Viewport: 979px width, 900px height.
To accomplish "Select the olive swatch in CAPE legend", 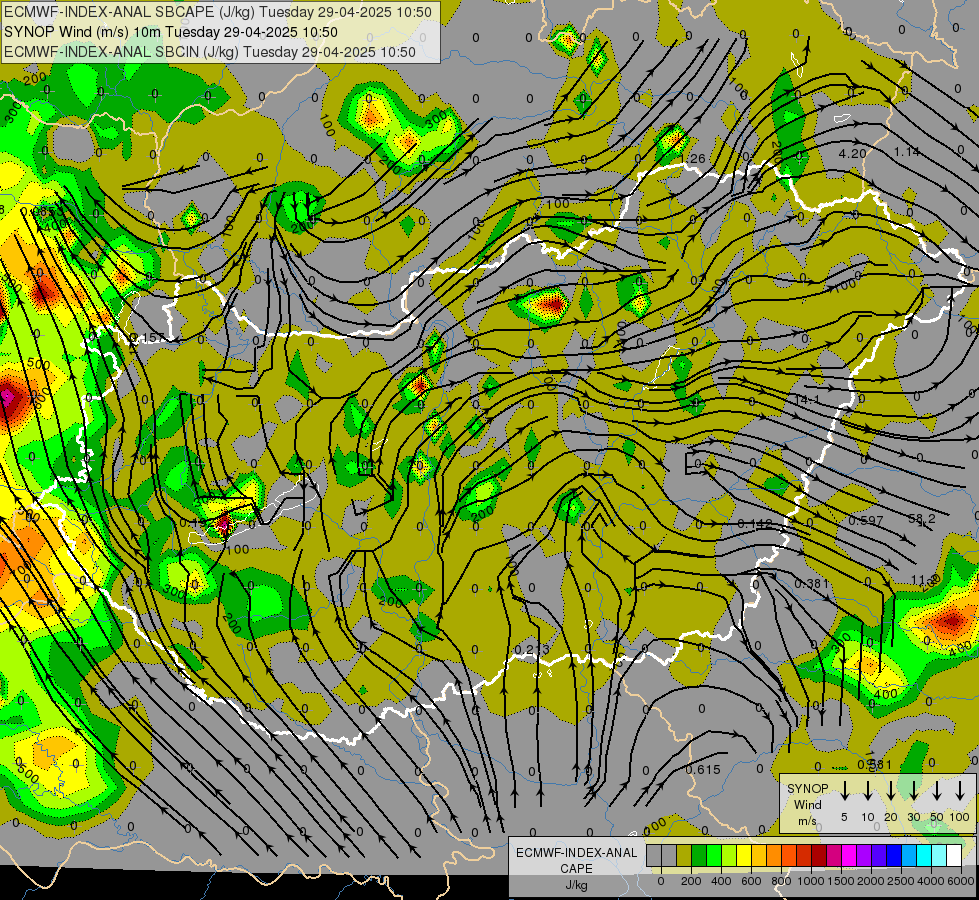I will pos(684,855).
